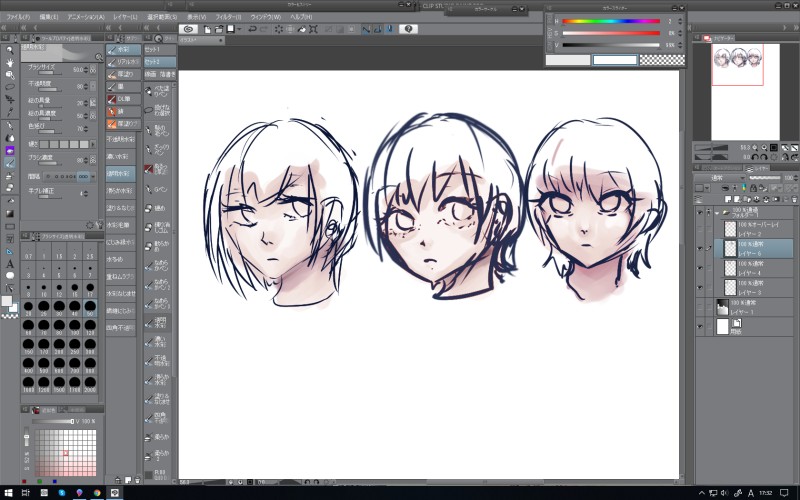Image resolution: width=800 pixels, height=500 pixels.
Task: Click the Scale/Rotate transform toolbar icon
Action: click(313, 29)
